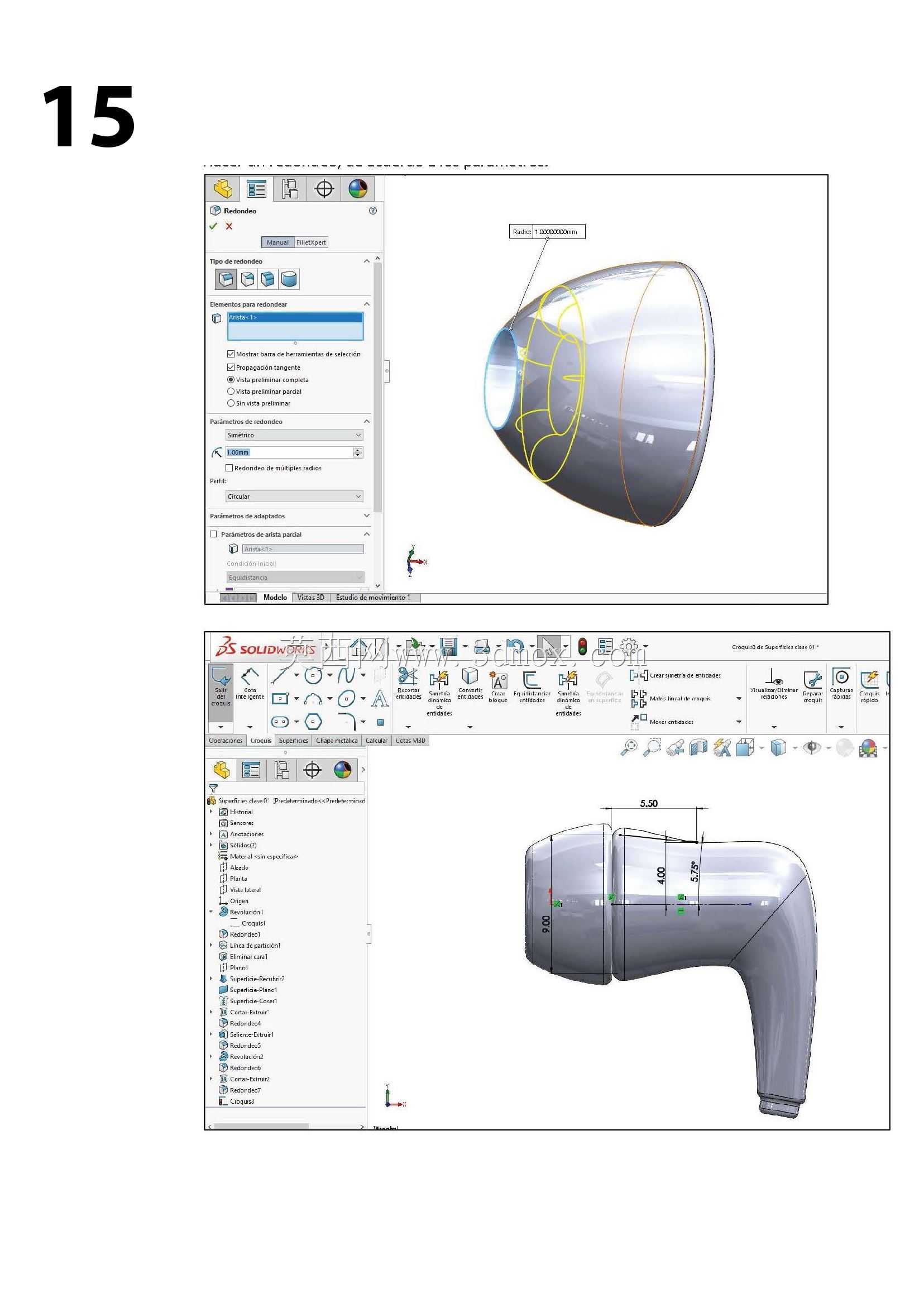Click Capturas rápidas tool
This screenshot has height=1307, width=924.
pos(841,683)
